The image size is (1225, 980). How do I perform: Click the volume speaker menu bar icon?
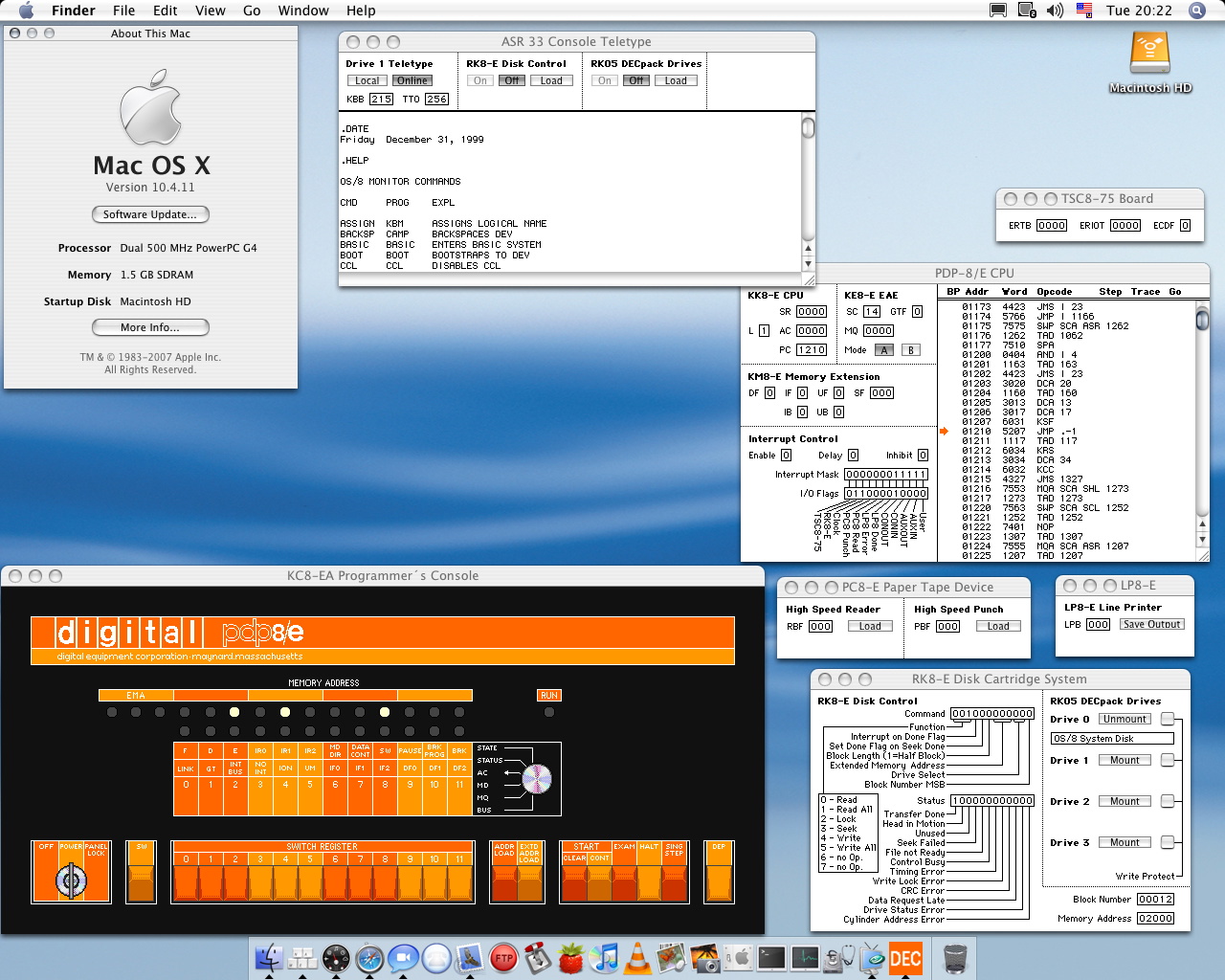(x=1055, y=11)
